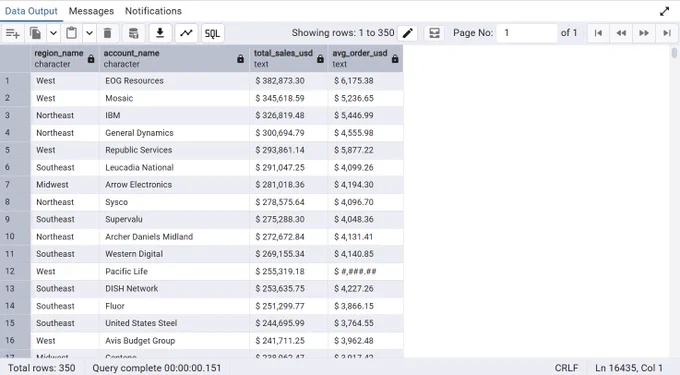The image size is (680, 375).
Task: Click the CRLF line ending indicator
Action: [566, 368]
